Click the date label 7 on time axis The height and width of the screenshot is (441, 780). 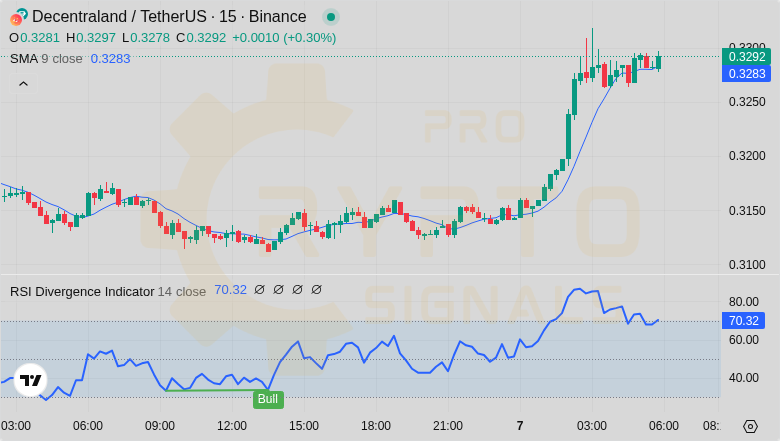tap(520, 426)
